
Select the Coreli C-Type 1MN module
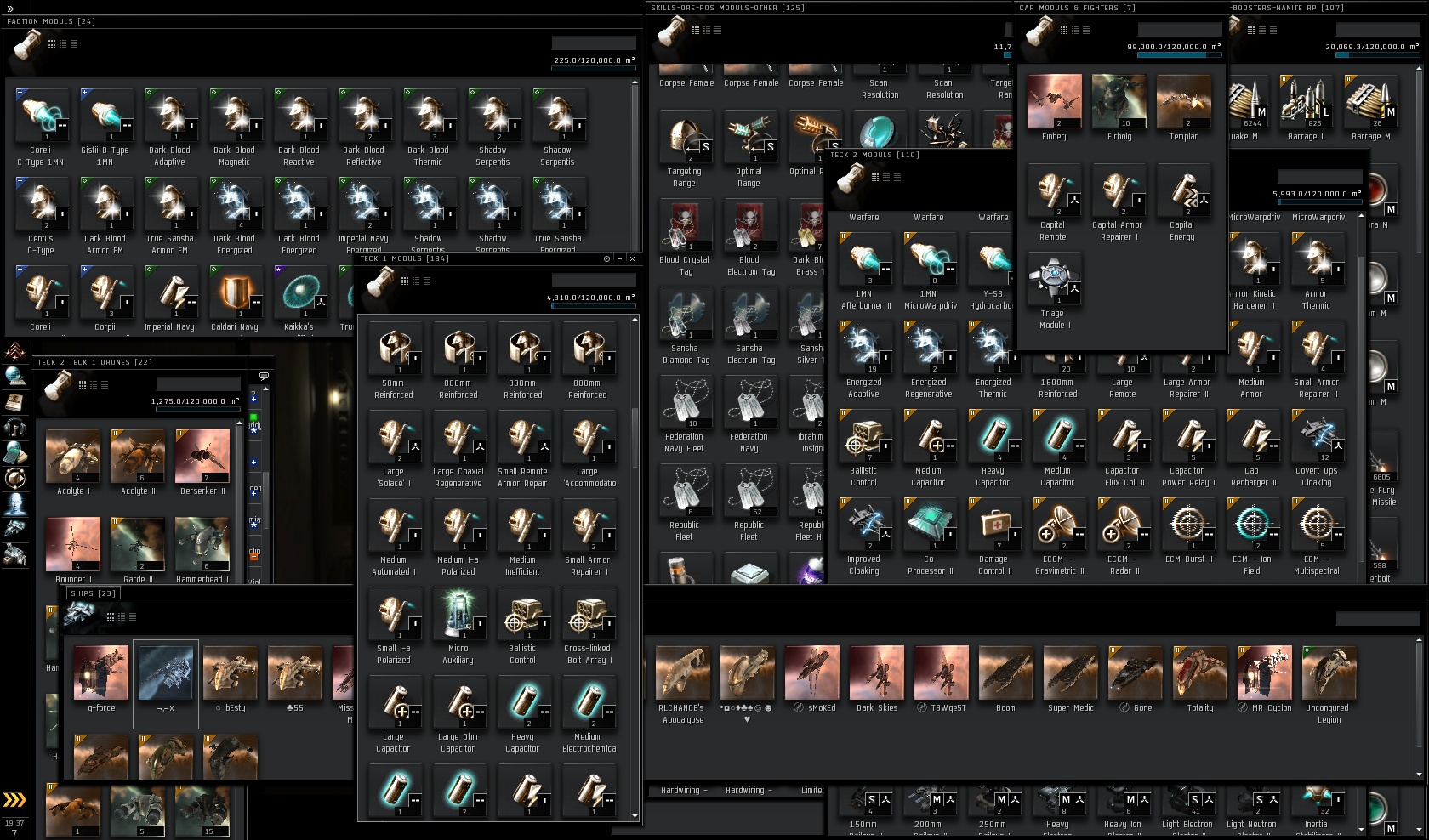click(x=42, y=116)
